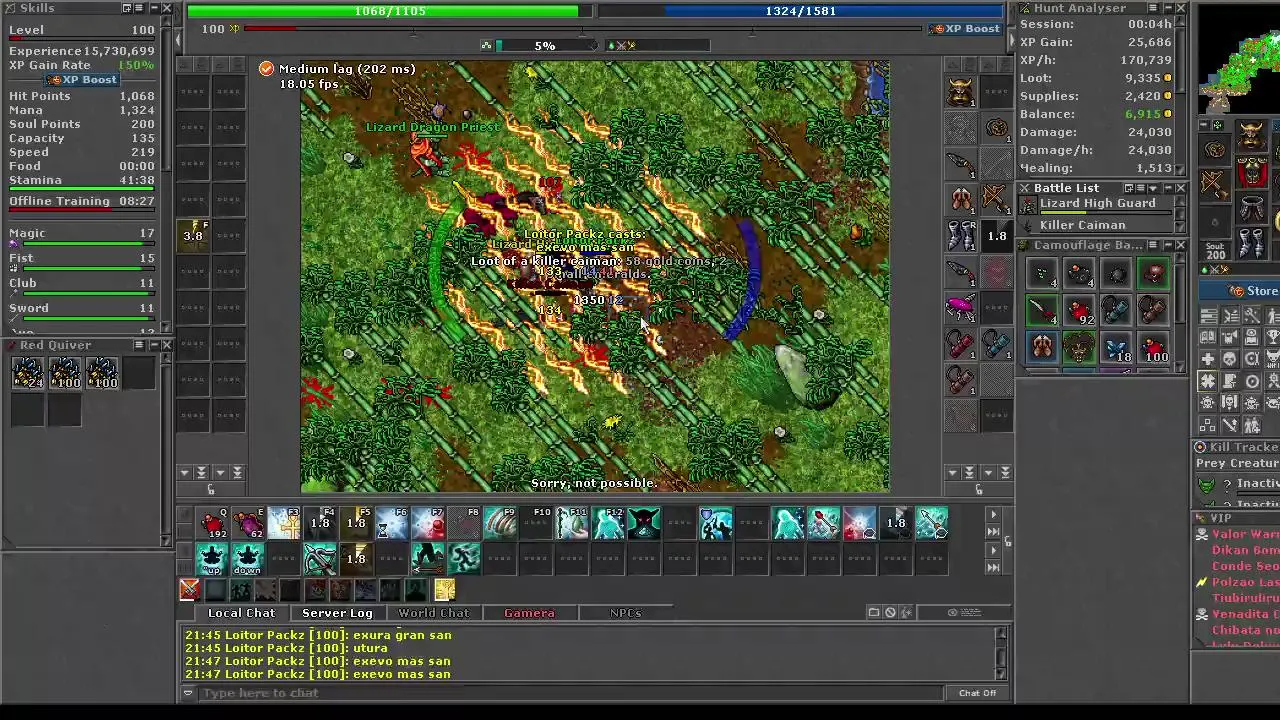The width and height of the screenshot is (1280, 720).
Task: Click the minimap thumbnail
Action: (1240, 58)
